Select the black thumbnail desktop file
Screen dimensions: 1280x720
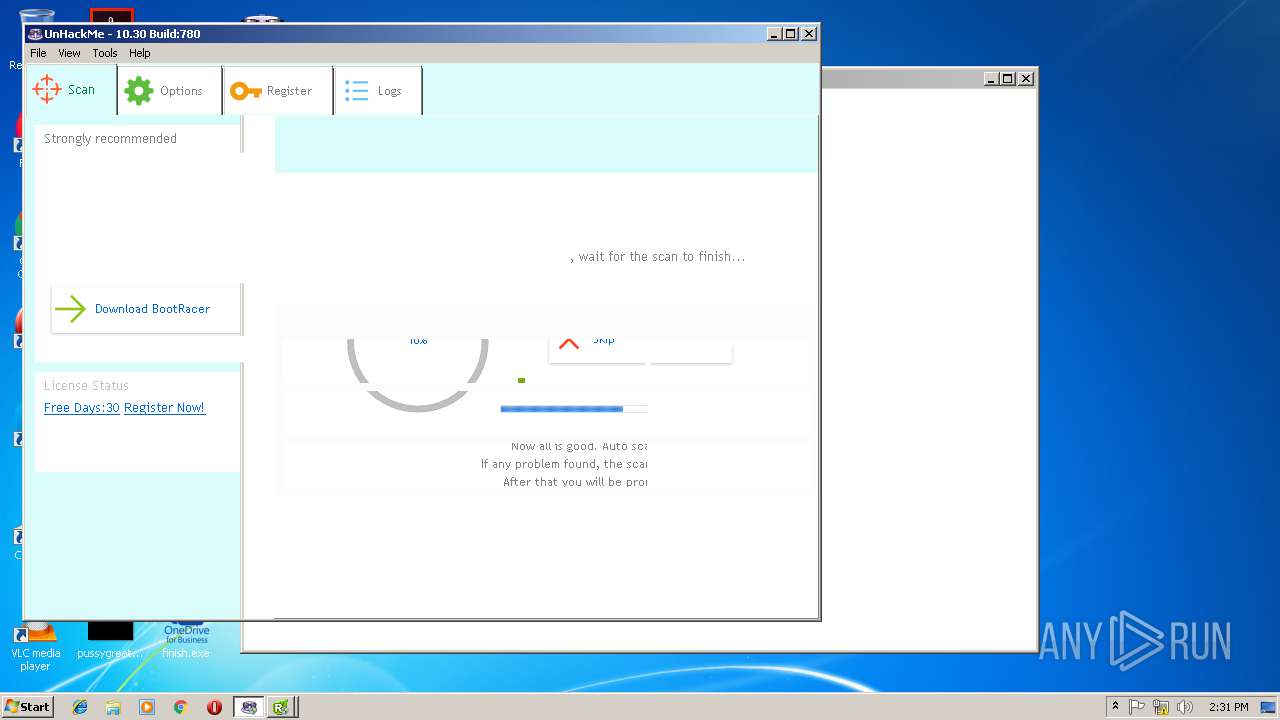110,640
